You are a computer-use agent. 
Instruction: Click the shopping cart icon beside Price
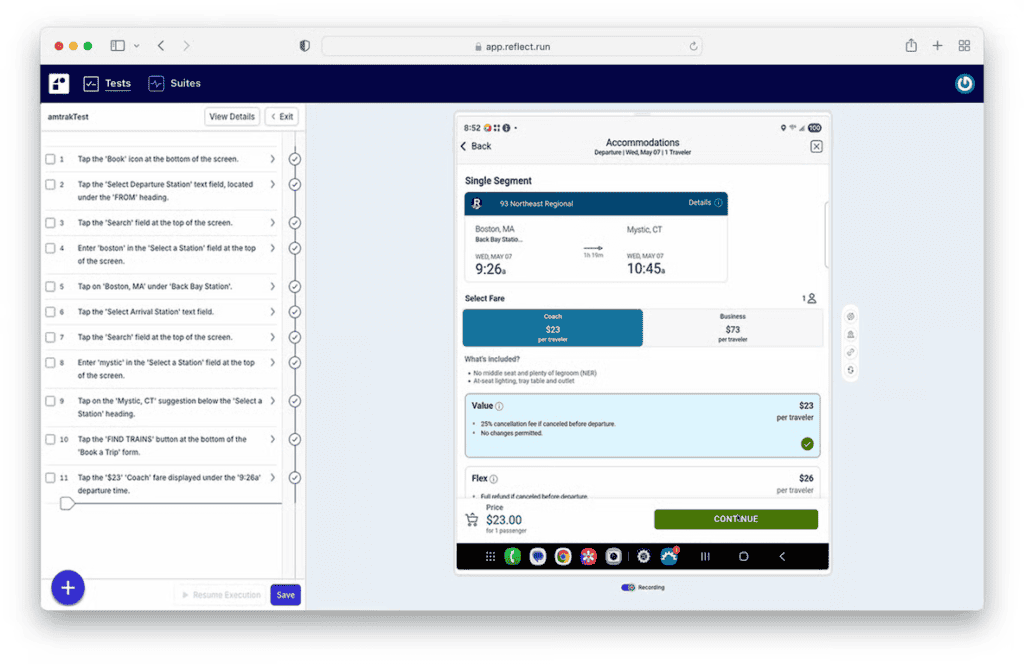click(471, 519)
